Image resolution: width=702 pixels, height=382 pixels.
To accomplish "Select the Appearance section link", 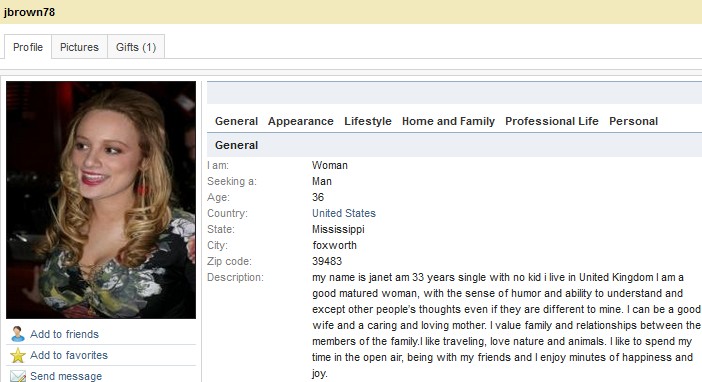I will (301, 121).
